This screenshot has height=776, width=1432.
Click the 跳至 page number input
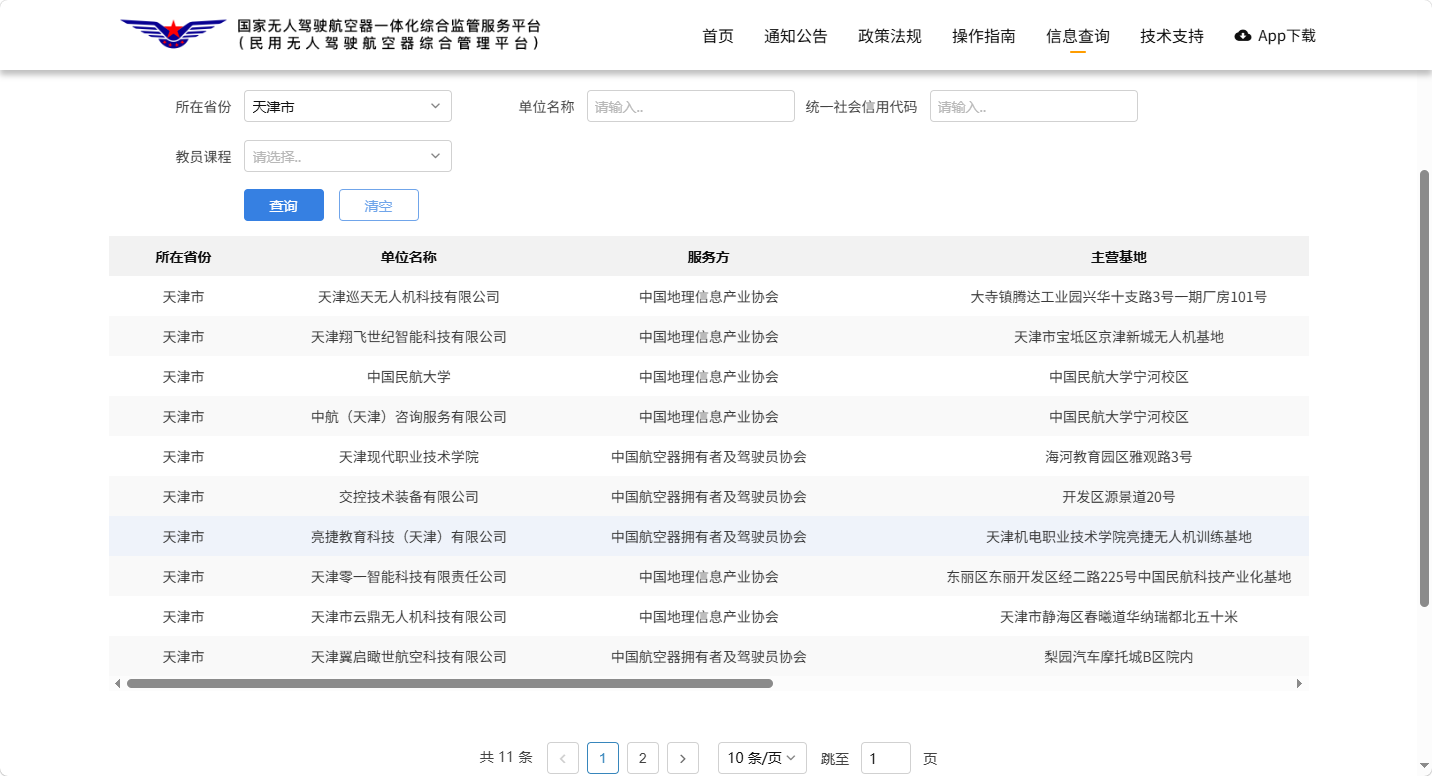pyautogui.click(x=886, y=758)
